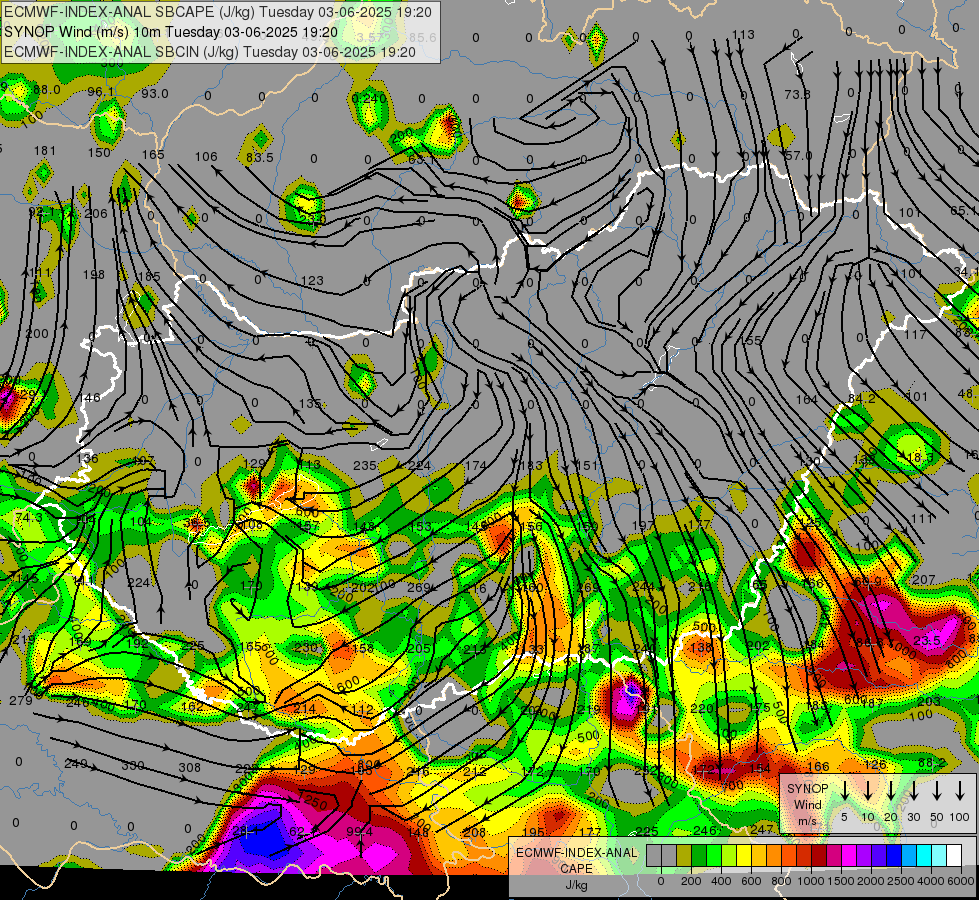Click the map value 220
Image resolution: width=979 pixels, height=900 pixels.
coord(702,708)
